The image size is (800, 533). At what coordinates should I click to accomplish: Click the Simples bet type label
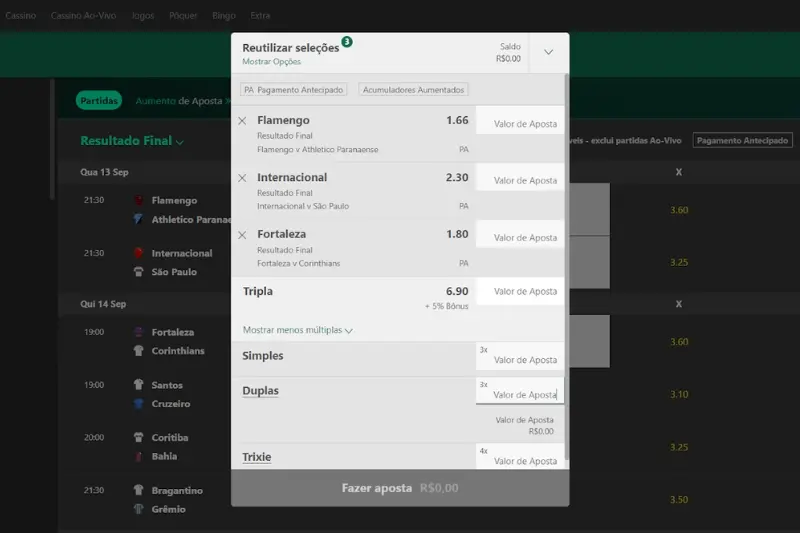263,356
